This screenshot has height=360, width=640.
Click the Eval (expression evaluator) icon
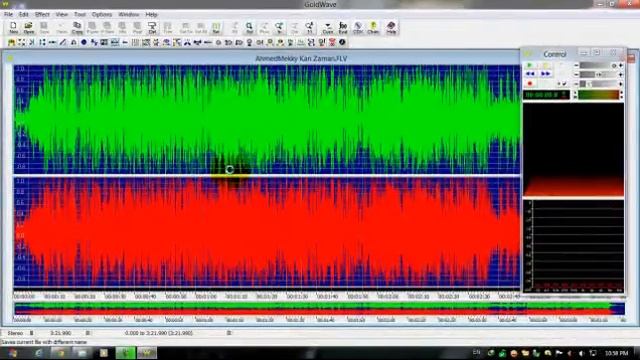click(x=343, y=28)
